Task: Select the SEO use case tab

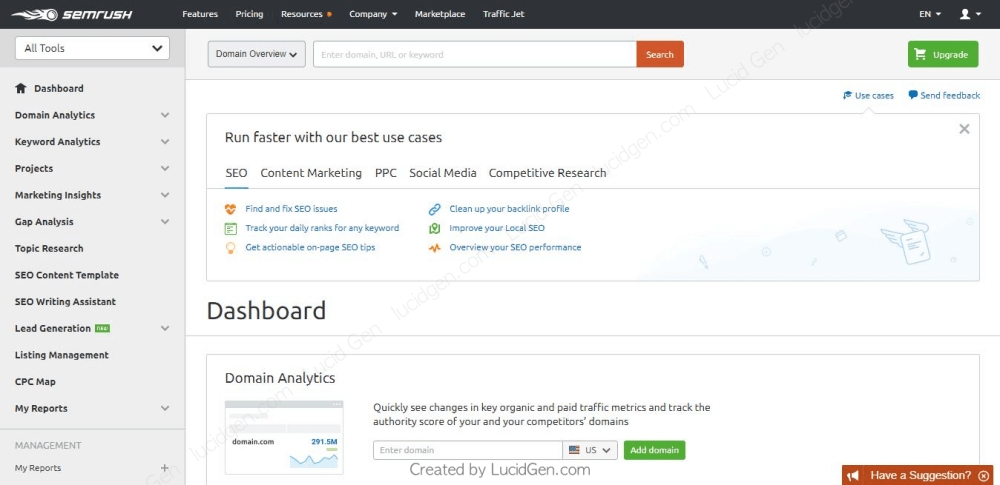Action: (237, 173)
